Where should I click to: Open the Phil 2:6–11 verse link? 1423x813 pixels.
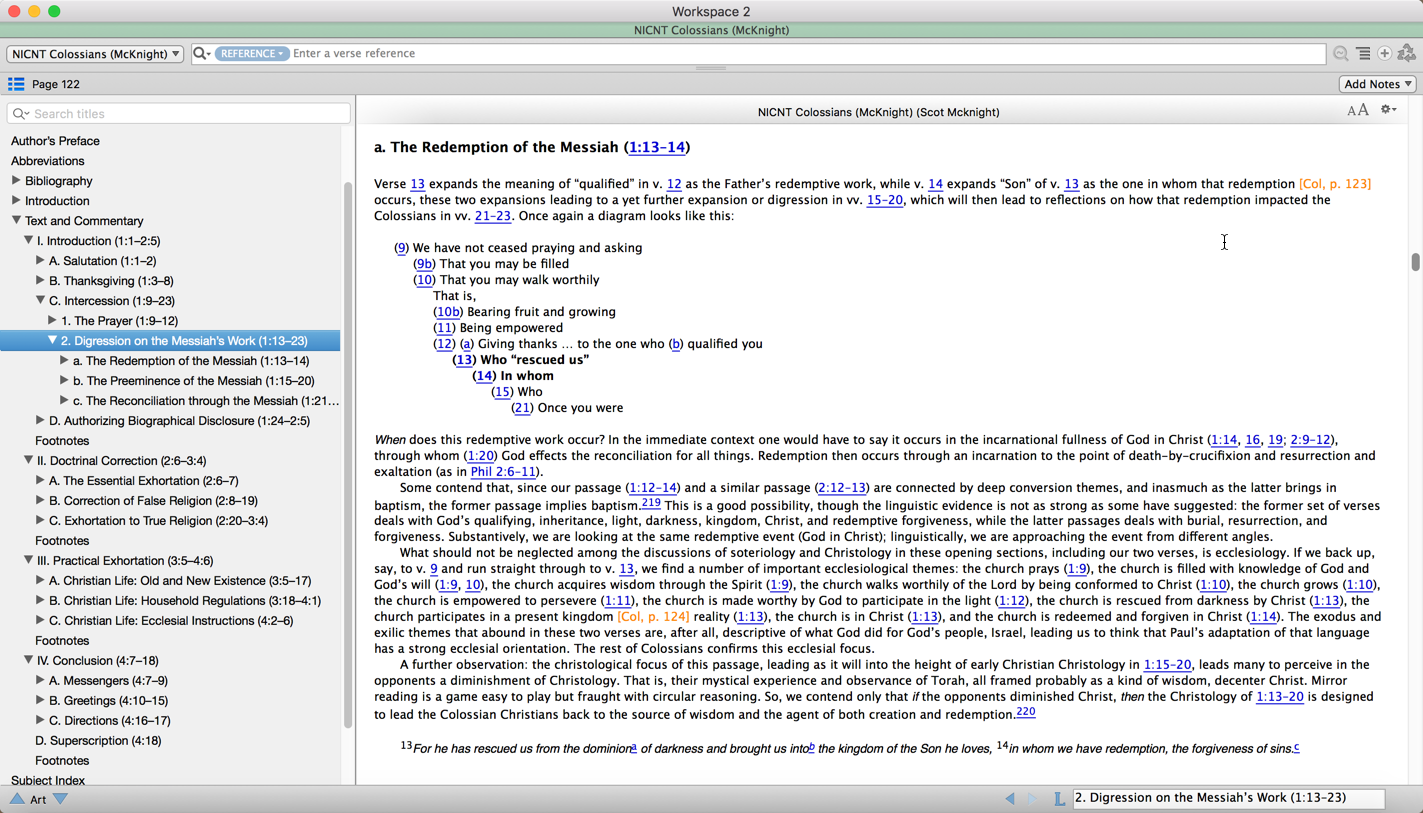pyautogui.click(x=503, y=472)
